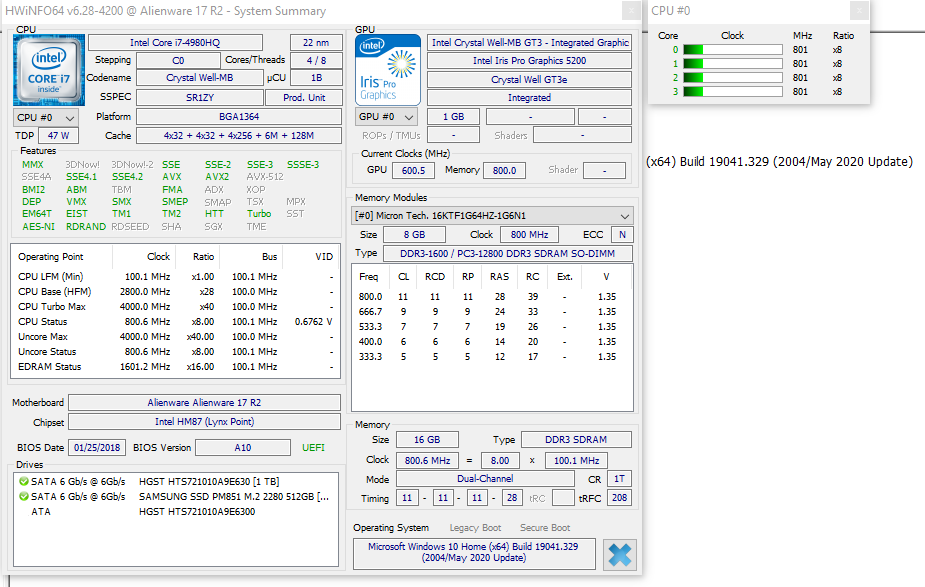
Task: Click the DDR3-1600 memory type field
Action: [x=508, y=254]
